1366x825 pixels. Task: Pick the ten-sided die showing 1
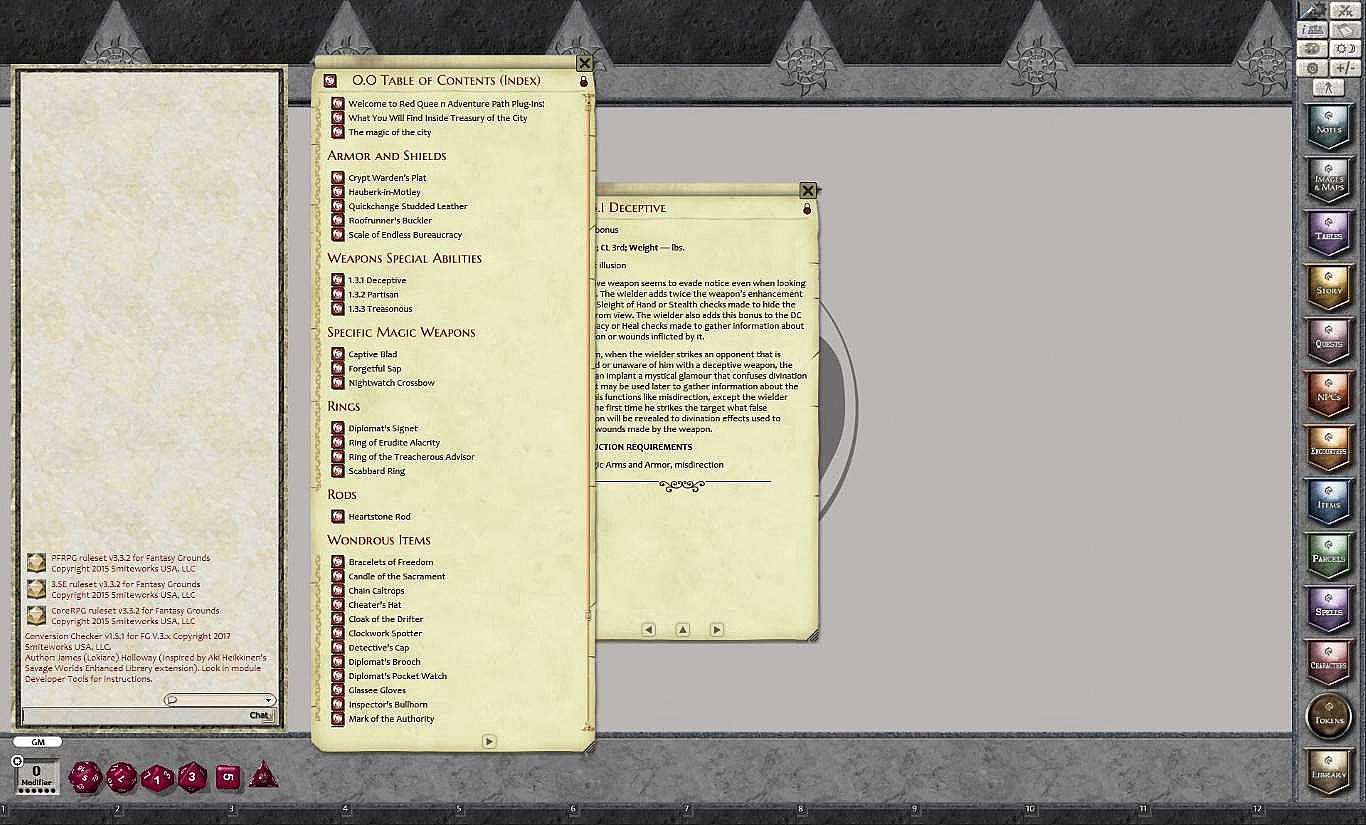point(157,777)
